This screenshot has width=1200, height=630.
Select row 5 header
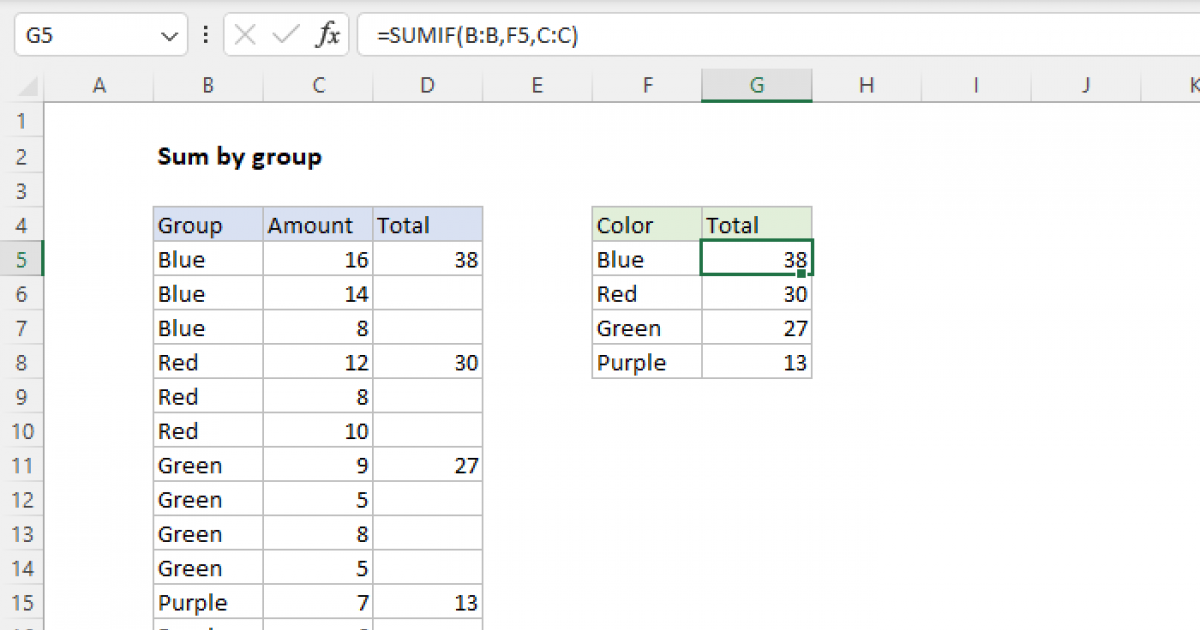(x=23, y=258)
